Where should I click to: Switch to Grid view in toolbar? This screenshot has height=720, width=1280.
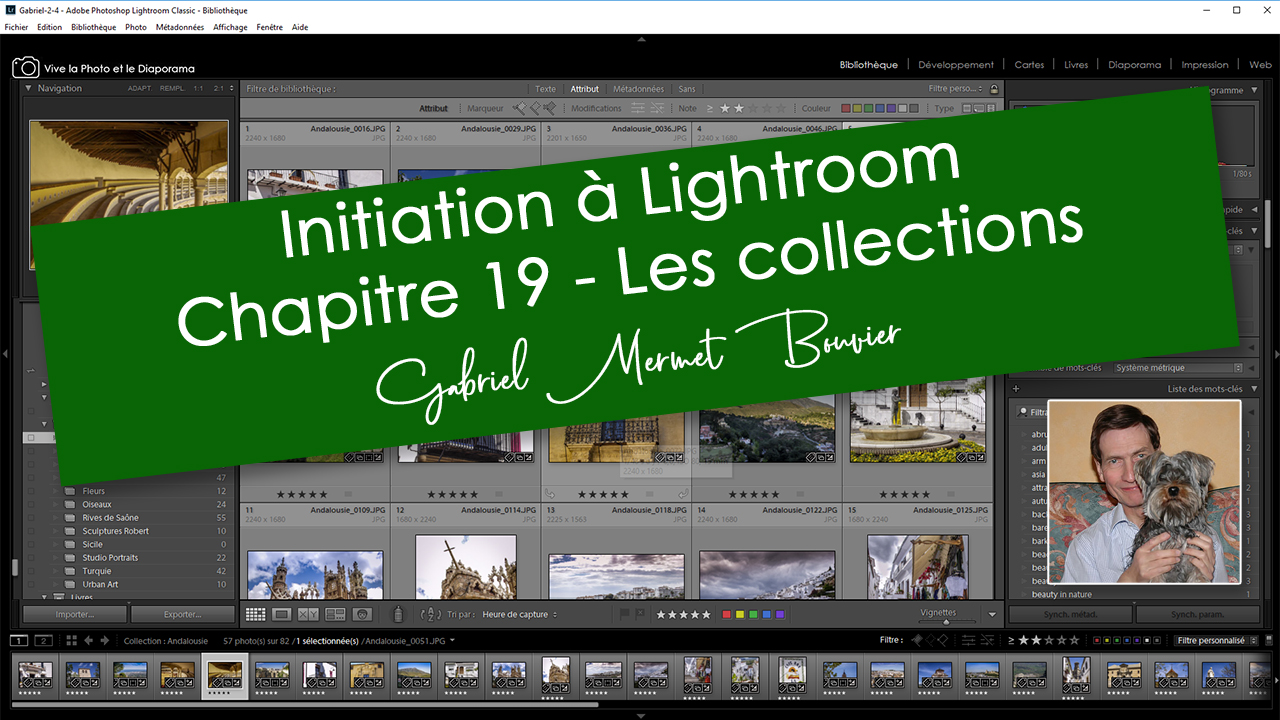[255, 615]
